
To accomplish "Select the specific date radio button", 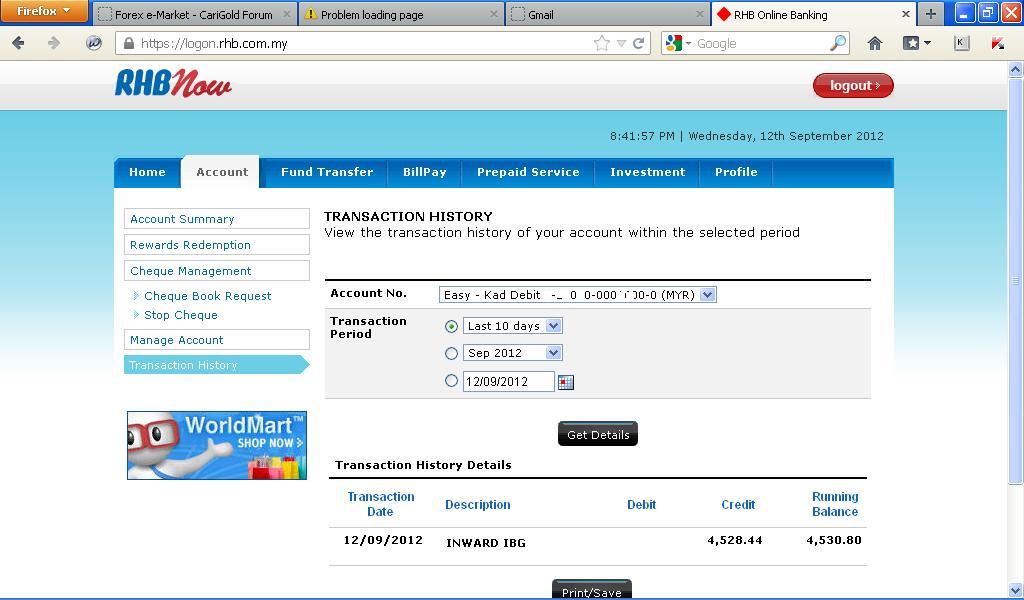I will (451, 381).
